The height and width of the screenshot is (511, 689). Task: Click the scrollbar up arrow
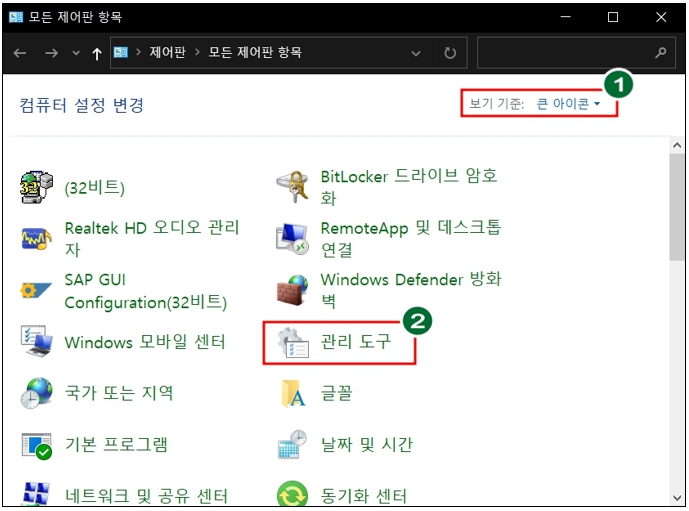[x=677, y=145]
